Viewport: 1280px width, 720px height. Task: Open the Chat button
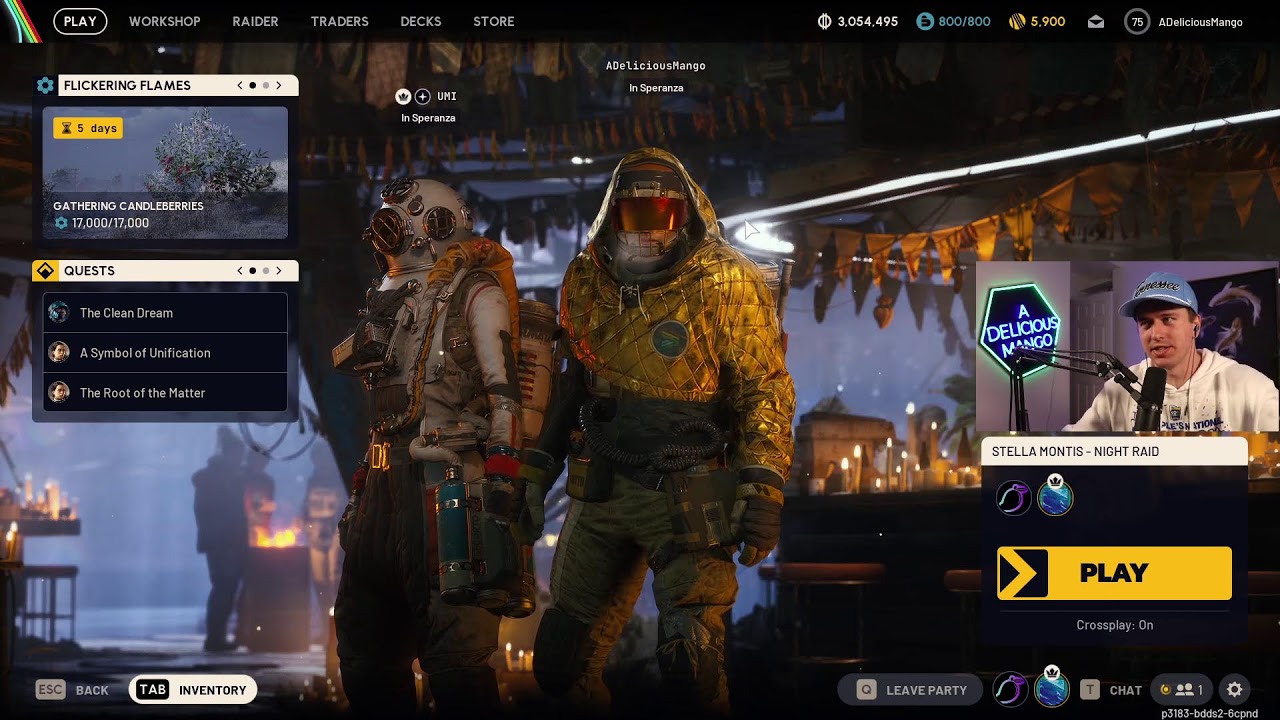[x=1111, y=690]
